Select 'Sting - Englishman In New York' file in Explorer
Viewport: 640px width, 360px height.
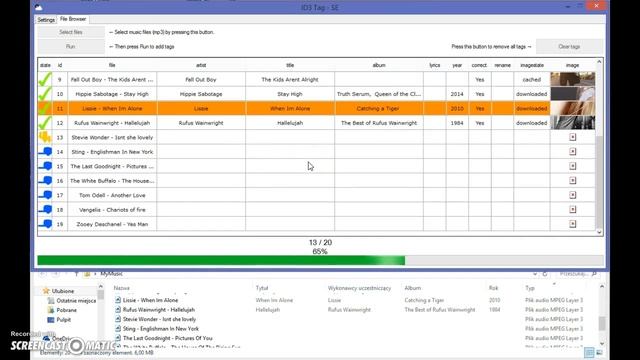pos(160,329)
